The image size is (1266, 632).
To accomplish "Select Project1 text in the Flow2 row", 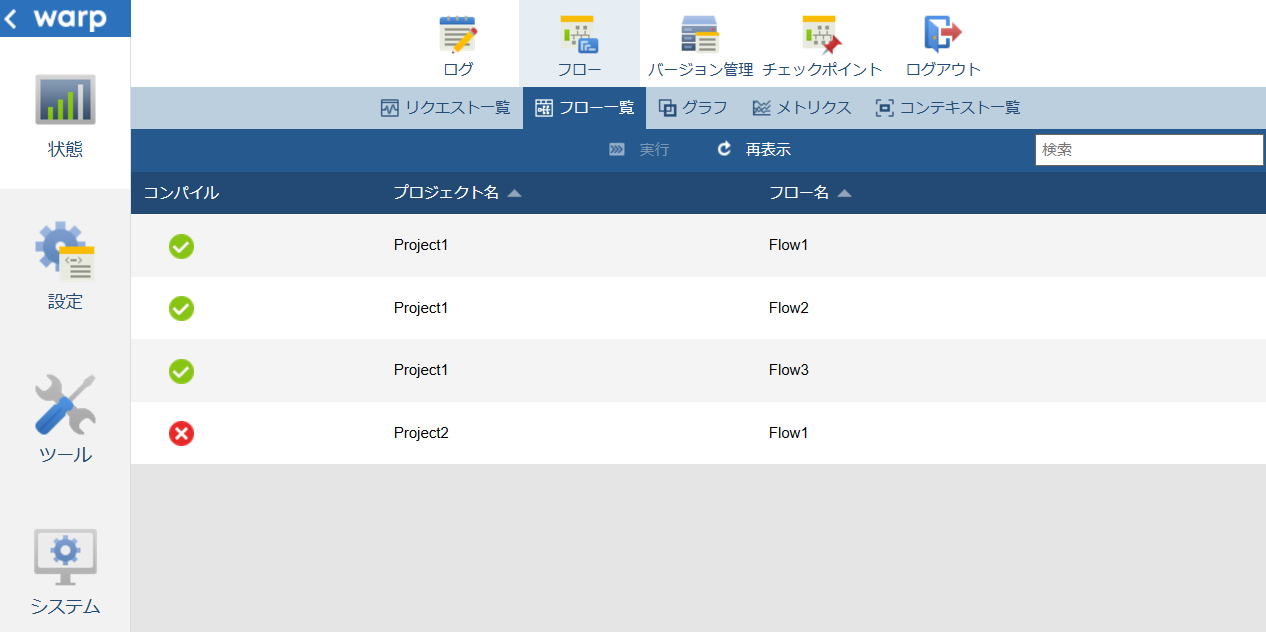I will click(421, 308).
